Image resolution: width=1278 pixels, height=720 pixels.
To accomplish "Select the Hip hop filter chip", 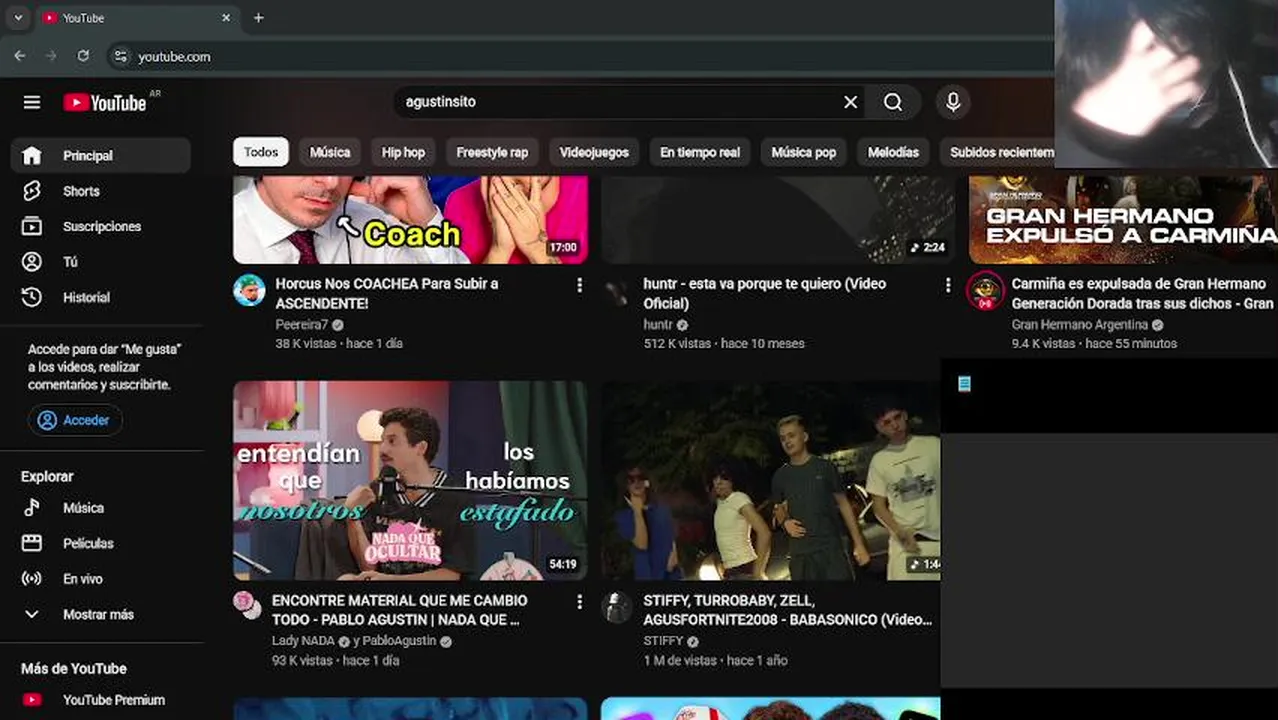I will [x=403, y=152].
